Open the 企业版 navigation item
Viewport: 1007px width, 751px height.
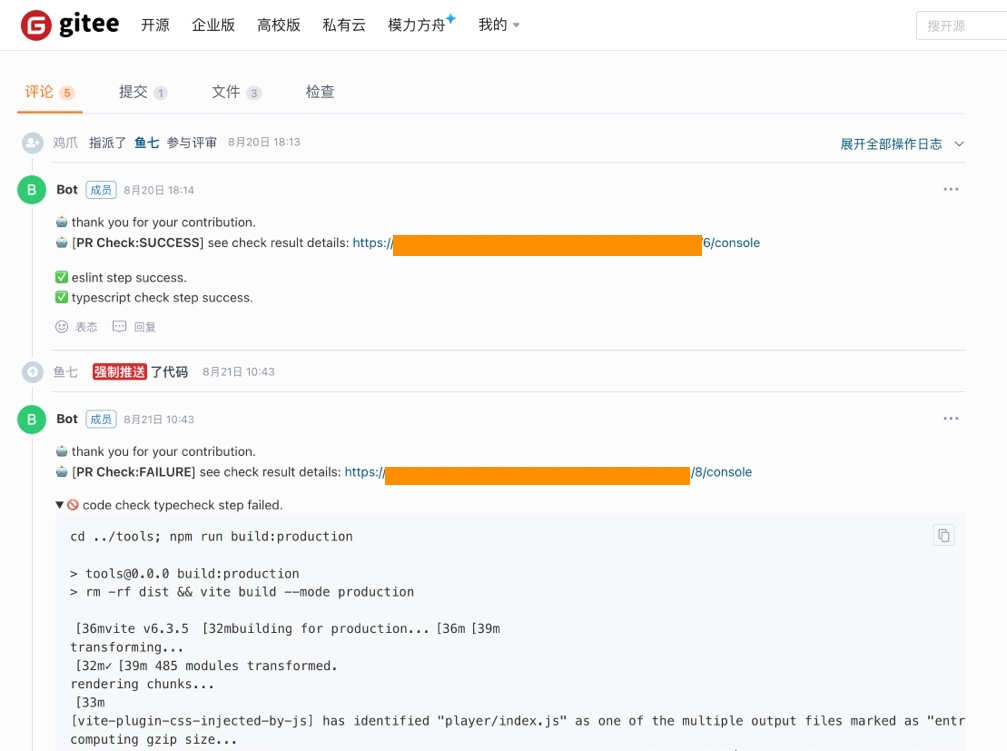pos(213,25)
